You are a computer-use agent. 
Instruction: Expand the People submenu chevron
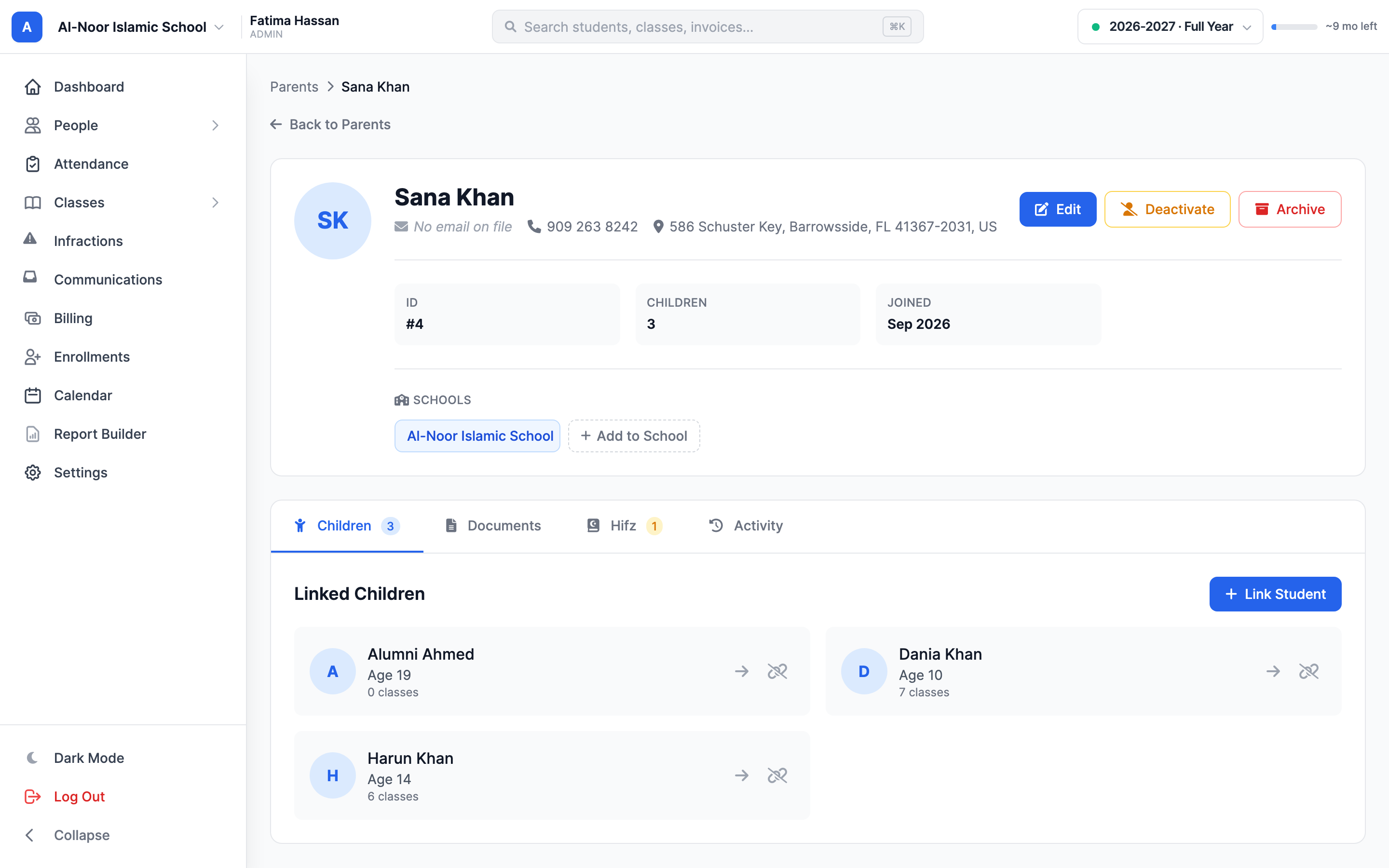(x=215, y=125)
